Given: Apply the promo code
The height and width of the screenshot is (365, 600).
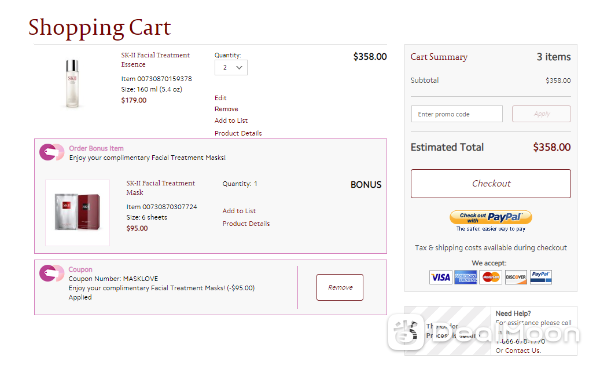Looking at the screenshot, I should click(x=541, y=114).
